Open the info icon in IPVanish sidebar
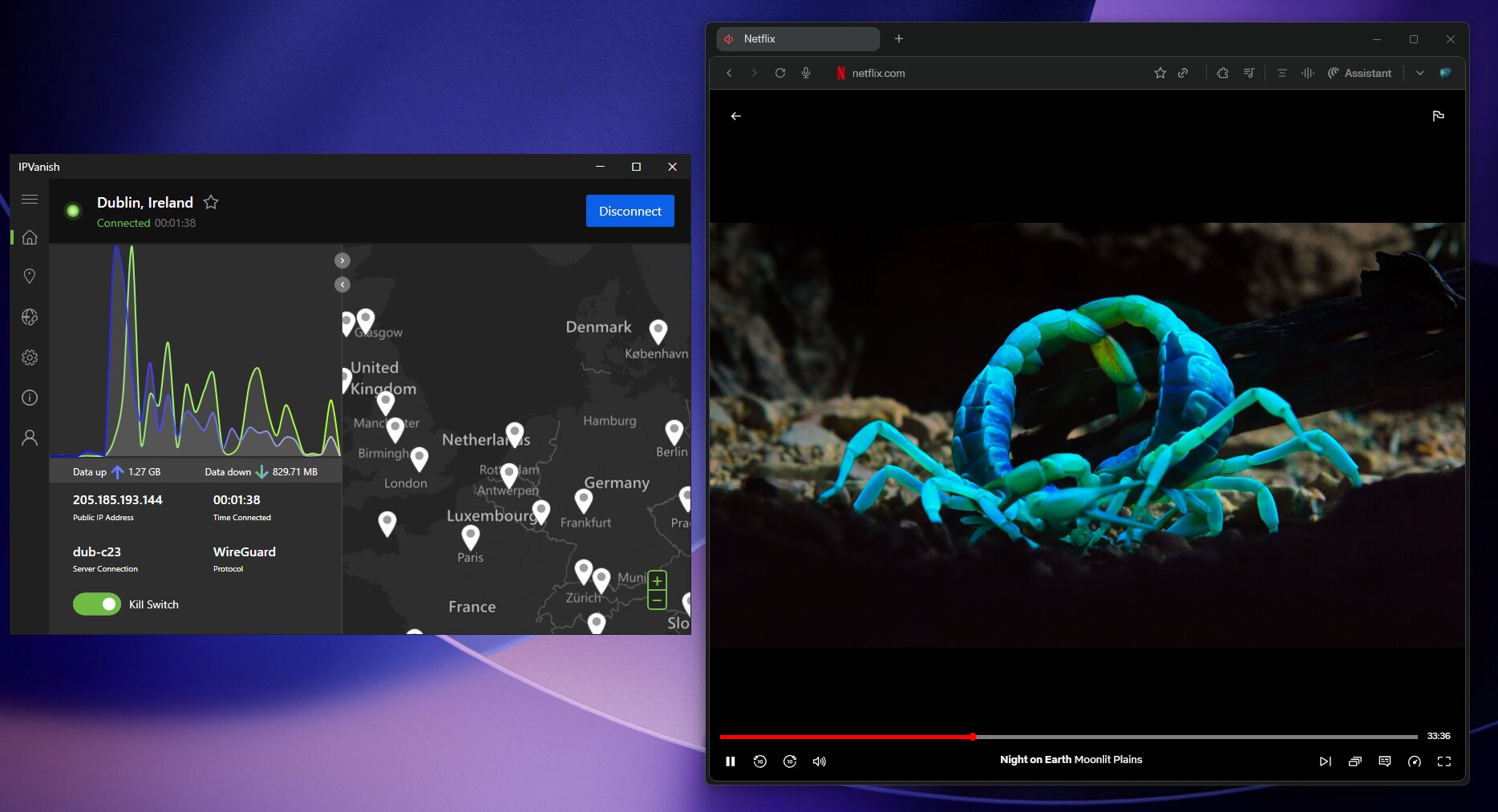Viewport: 1498px width, 812px height. point(30,398)
